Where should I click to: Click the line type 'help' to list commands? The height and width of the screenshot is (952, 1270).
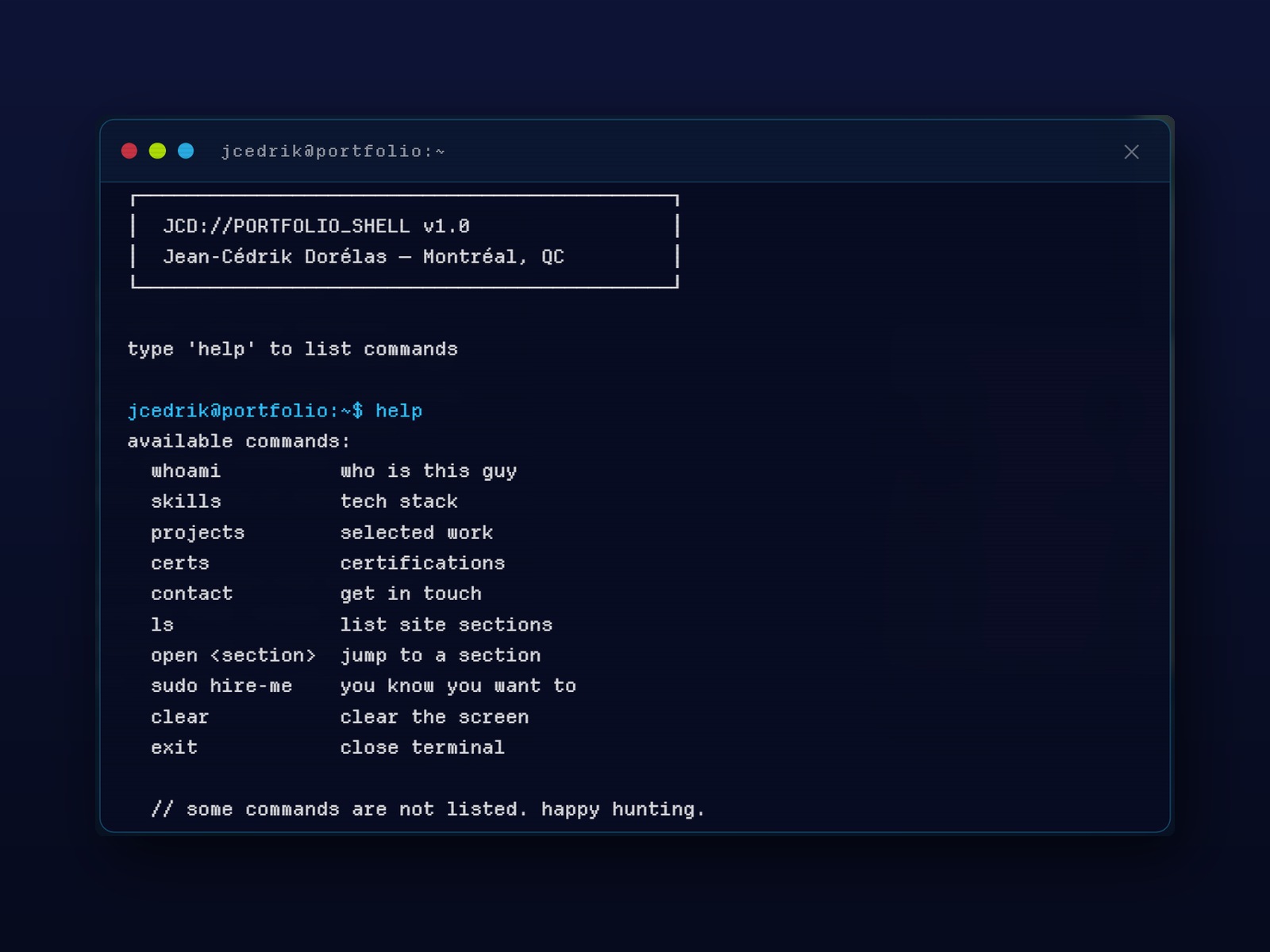[292, 349]
